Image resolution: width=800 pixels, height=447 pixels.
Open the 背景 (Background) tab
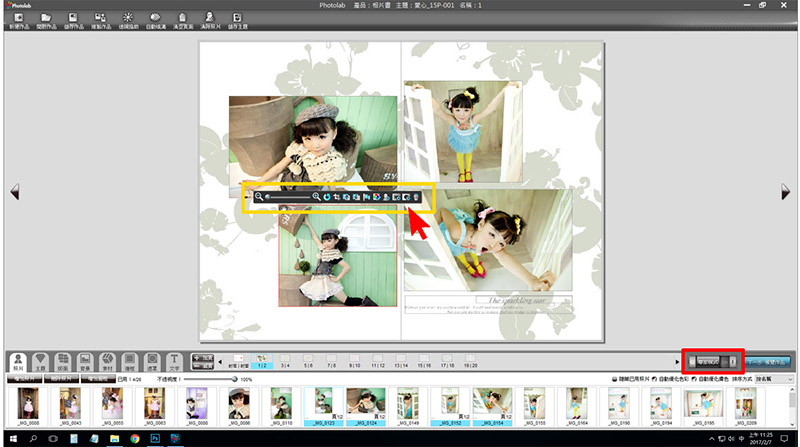pos(85,362)
